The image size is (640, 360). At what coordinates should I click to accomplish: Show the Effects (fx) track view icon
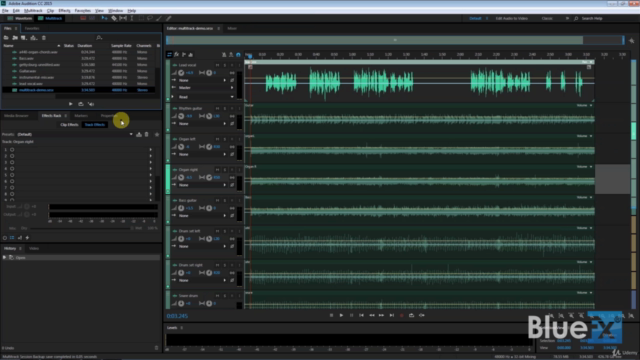(x=177, y=55)
